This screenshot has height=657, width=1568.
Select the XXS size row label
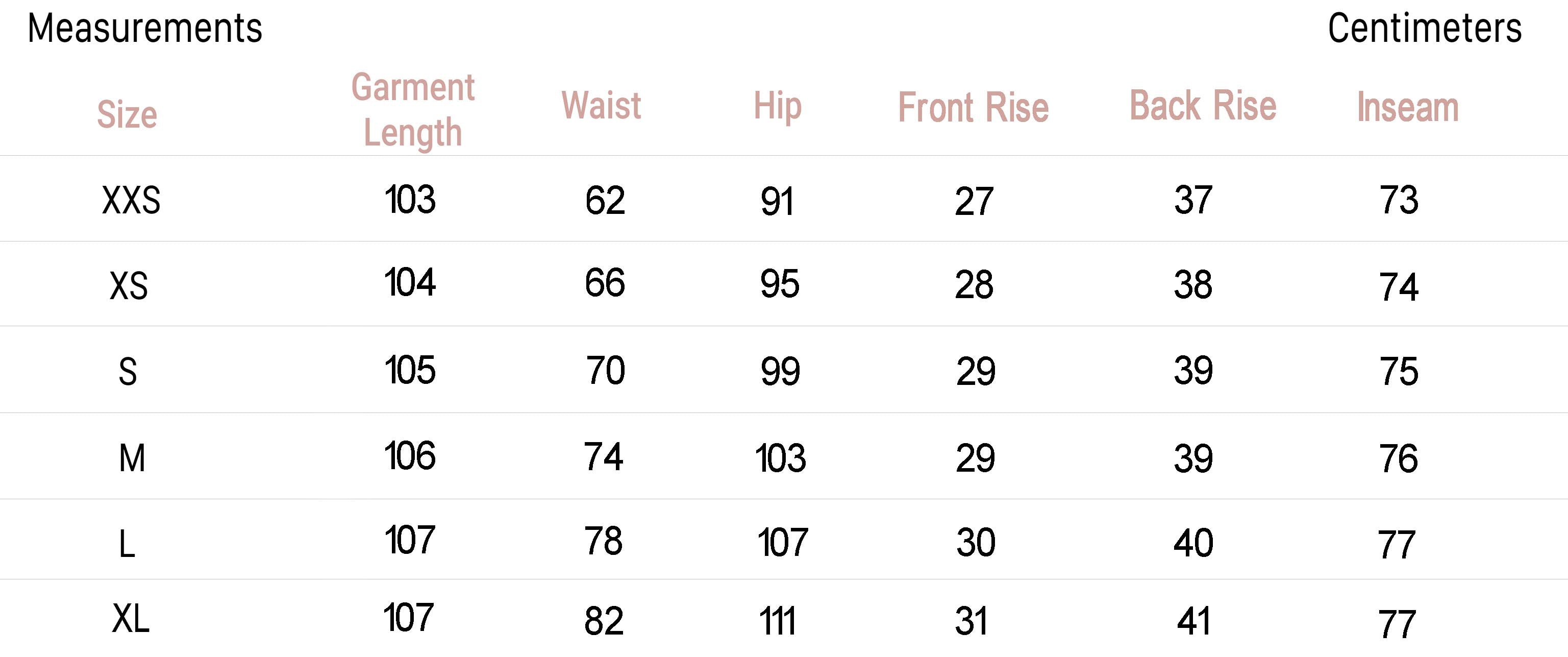pos(131,200)
